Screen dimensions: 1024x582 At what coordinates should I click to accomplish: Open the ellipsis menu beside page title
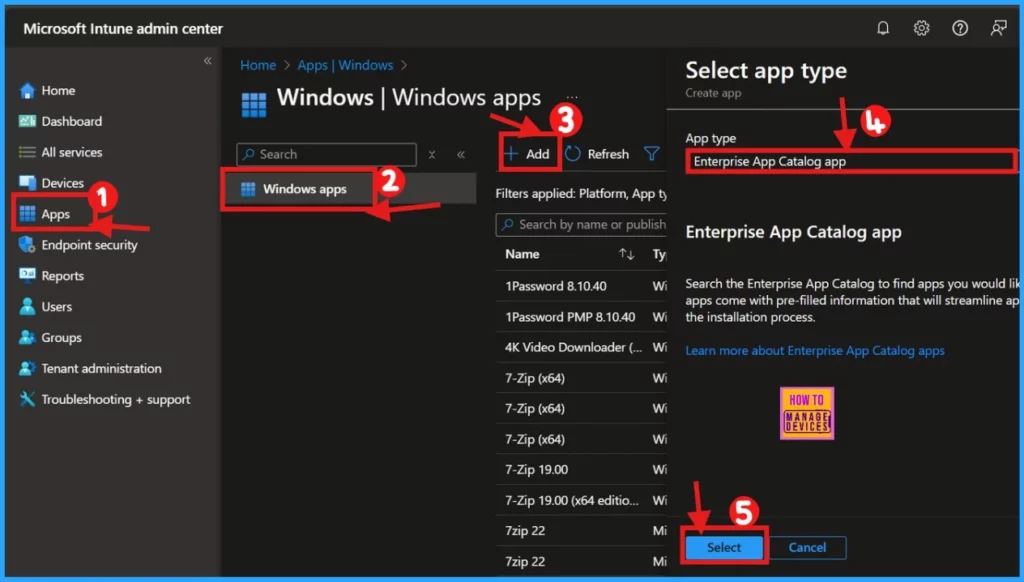[571, 97]
